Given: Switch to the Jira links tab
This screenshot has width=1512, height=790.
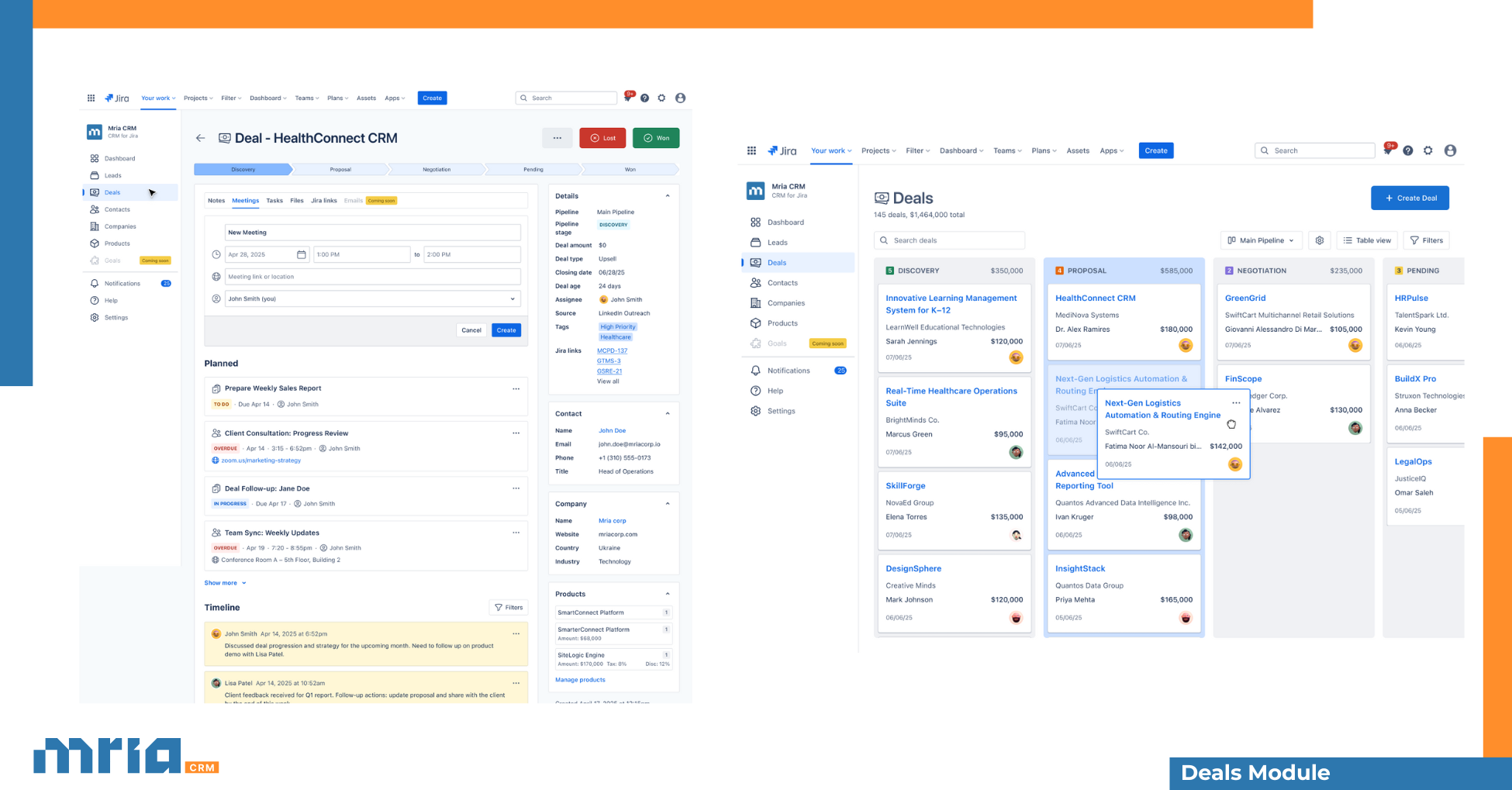Looking at the screenshot, I should click(x=324, y=201).
